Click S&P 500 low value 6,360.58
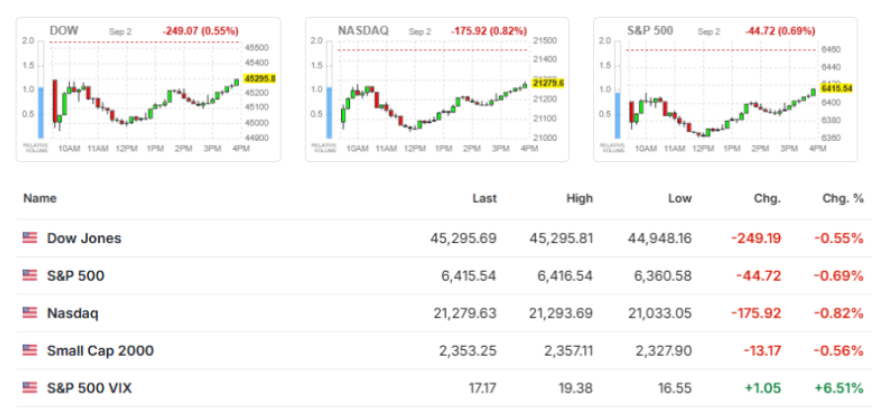876x413 pixels. (x=665, y=276)
